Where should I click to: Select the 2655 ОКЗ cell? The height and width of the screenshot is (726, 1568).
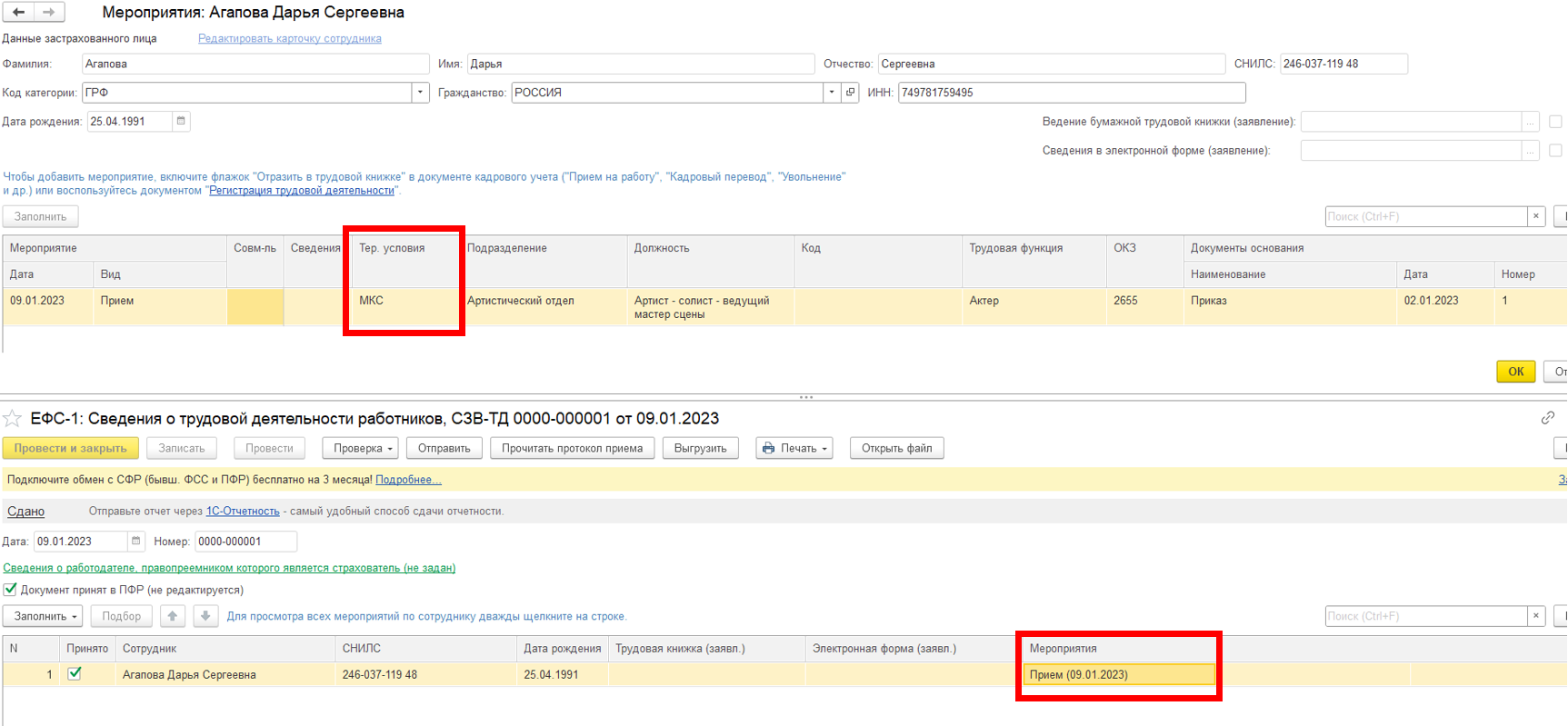click(1144, 307)
